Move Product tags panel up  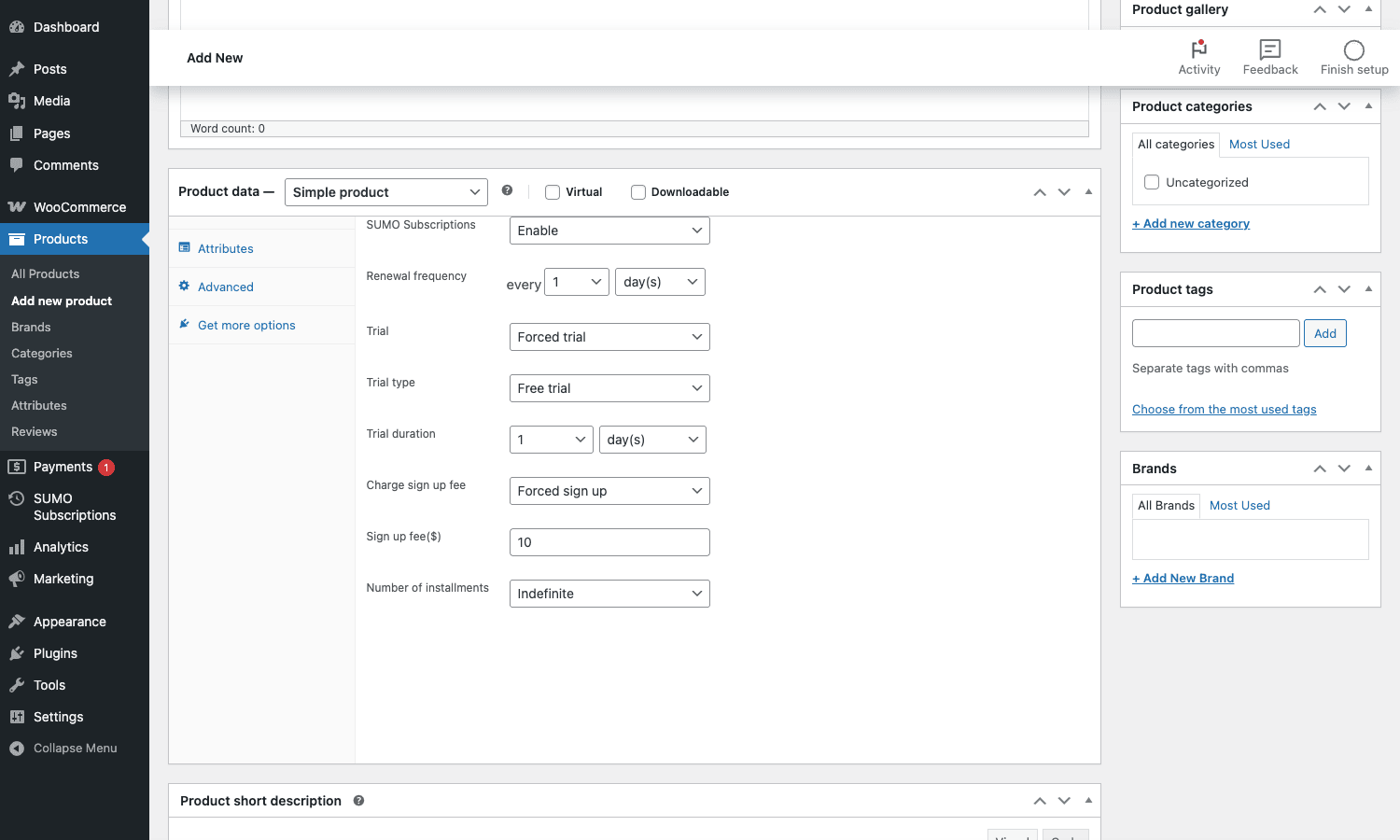coord(1320,289)
